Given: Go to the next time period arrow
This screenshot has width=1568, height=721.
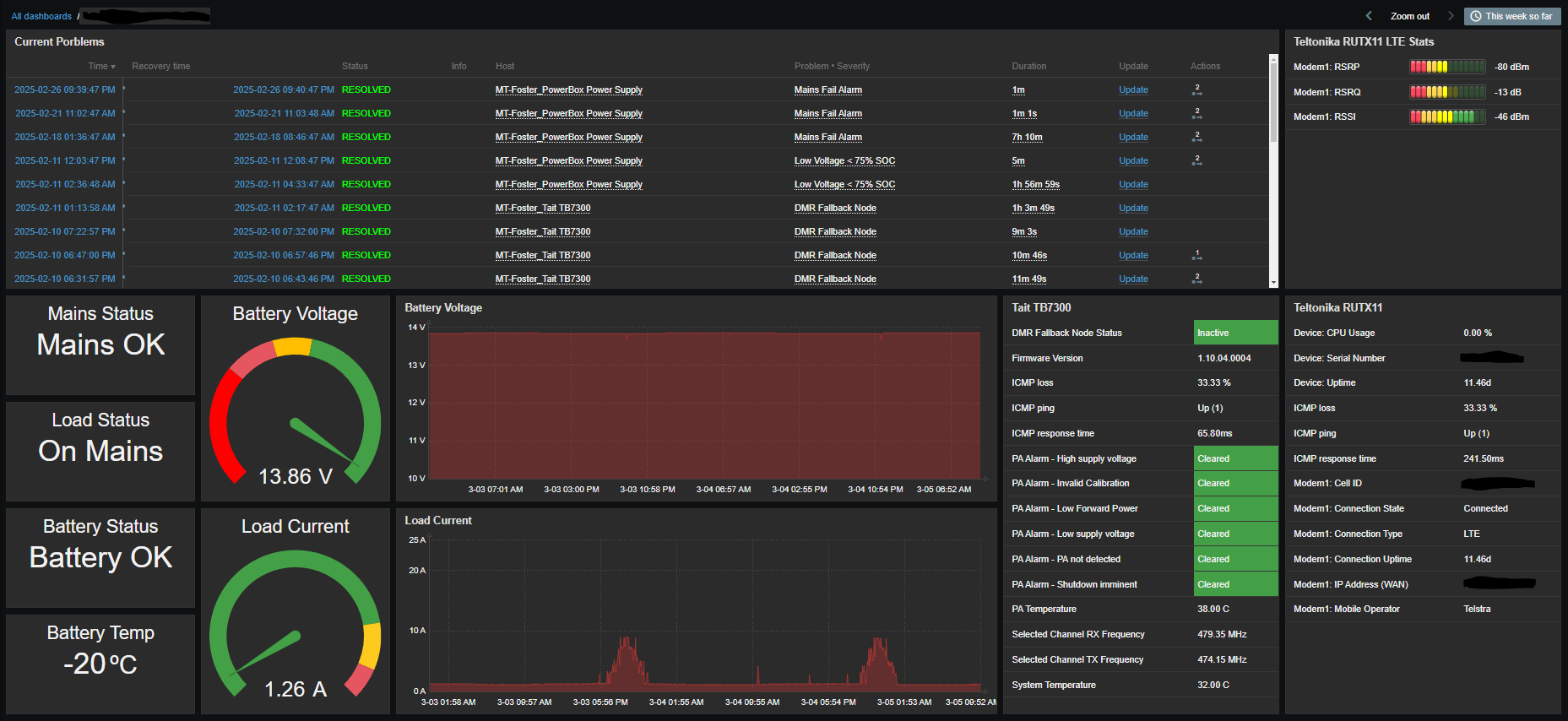Looking at the screenshot, I should (x=1451, y=16).
